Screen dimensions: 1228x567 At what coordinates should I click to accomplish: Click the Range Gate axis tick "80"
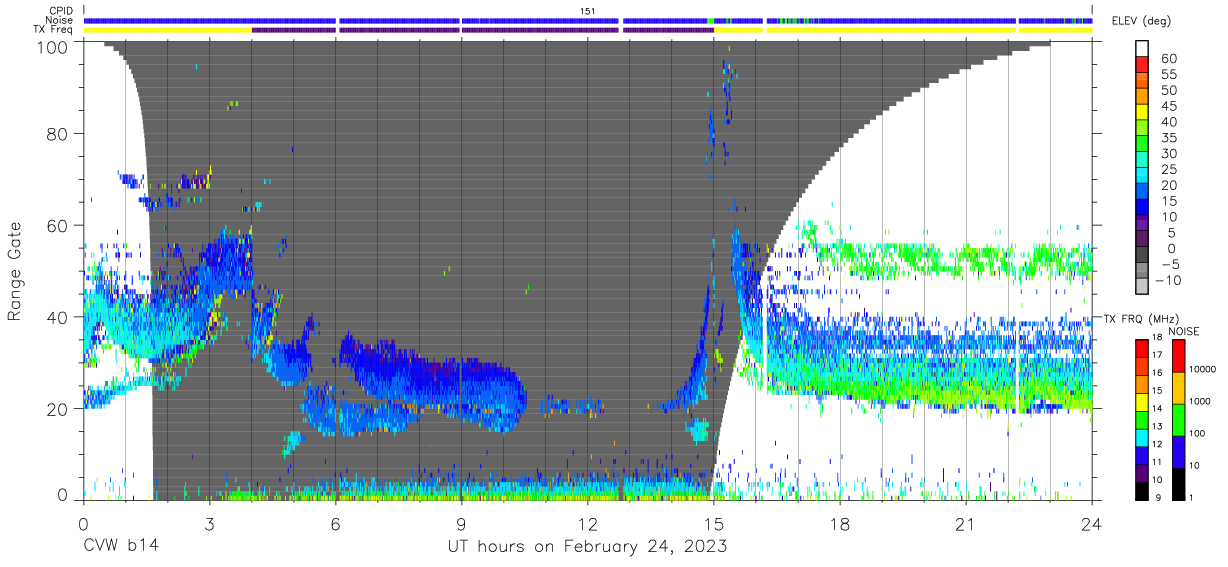coord(57,134)
